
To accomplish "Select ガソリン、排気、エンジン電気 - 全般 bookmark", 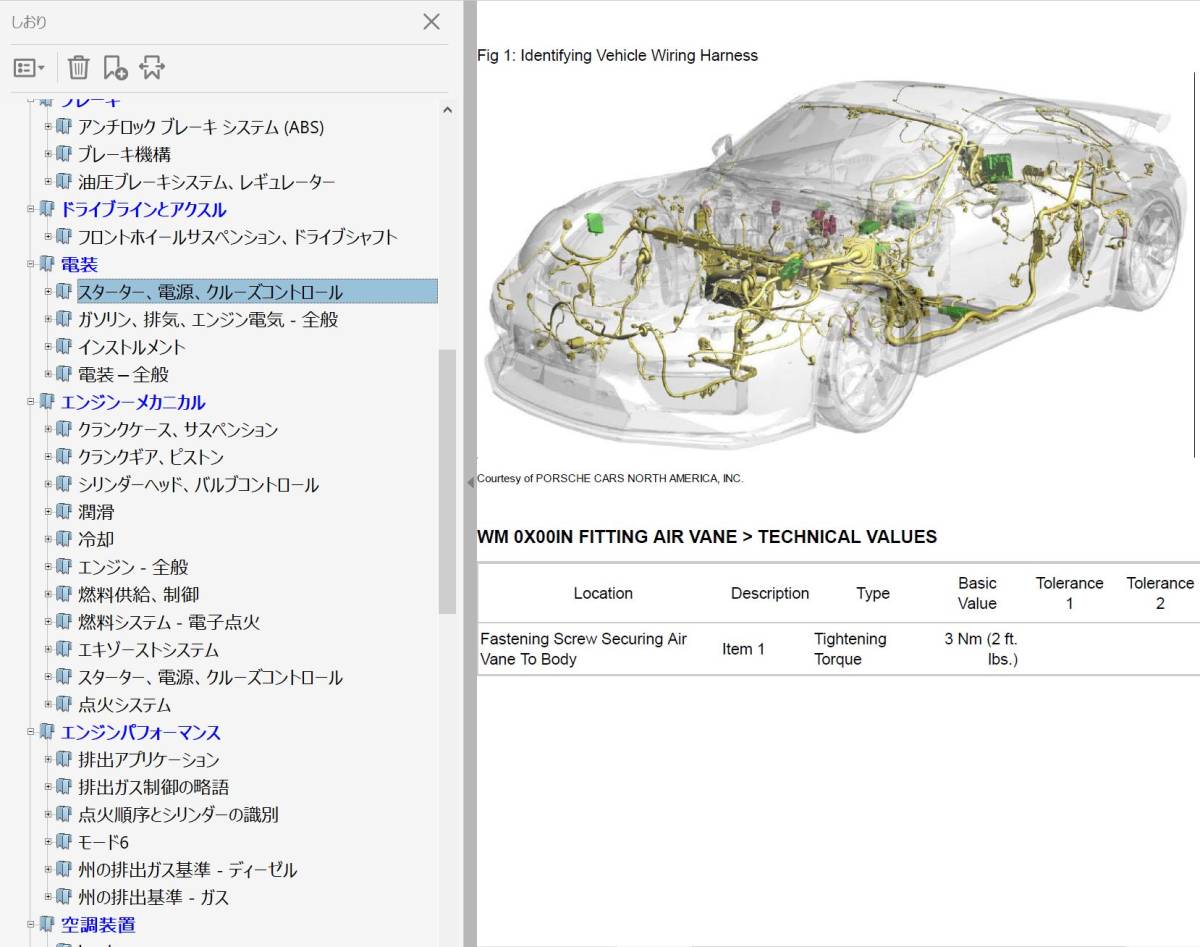I will pos(208,320).
